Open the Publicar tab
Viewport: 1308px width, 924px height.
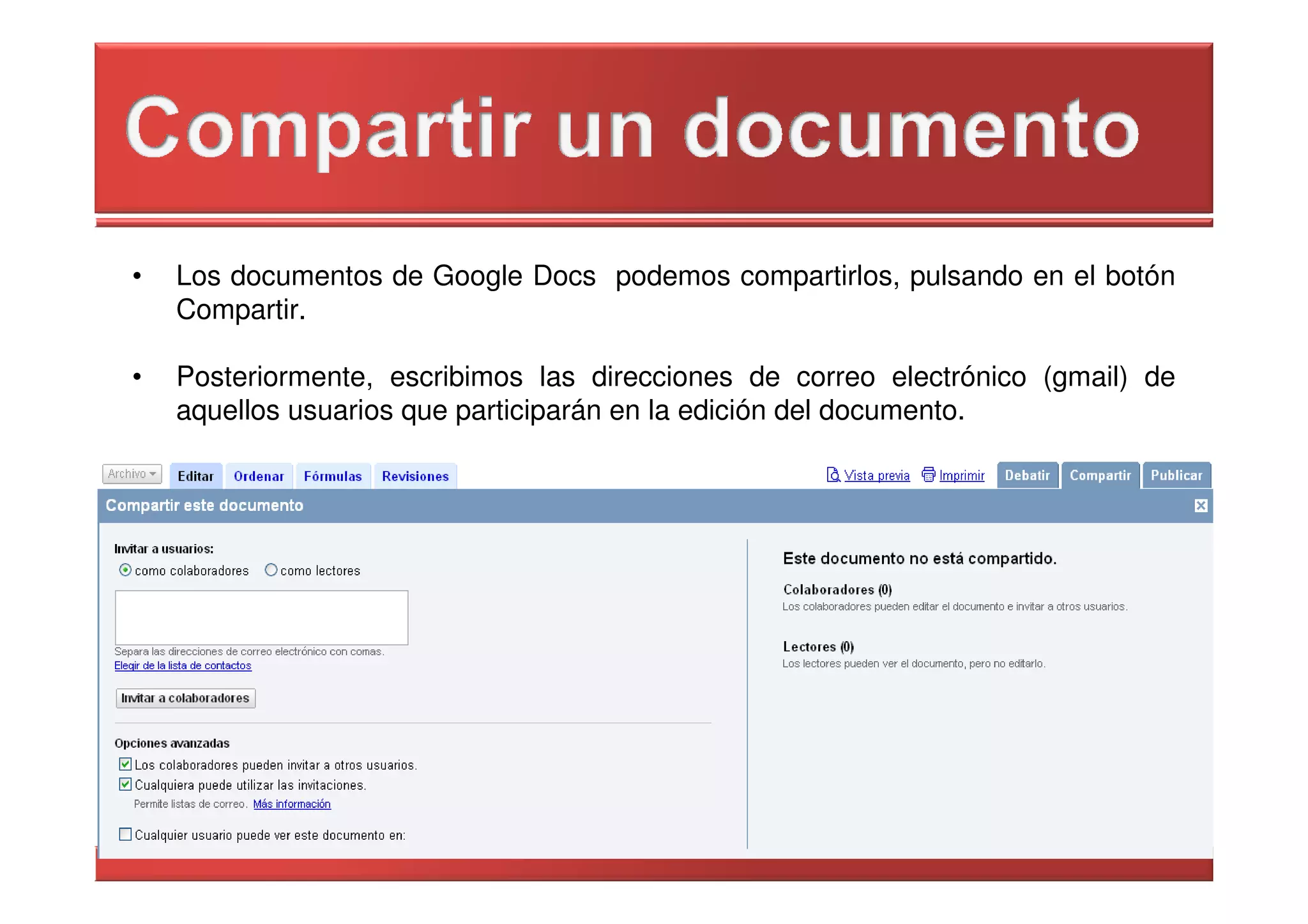click(1176, 475)
